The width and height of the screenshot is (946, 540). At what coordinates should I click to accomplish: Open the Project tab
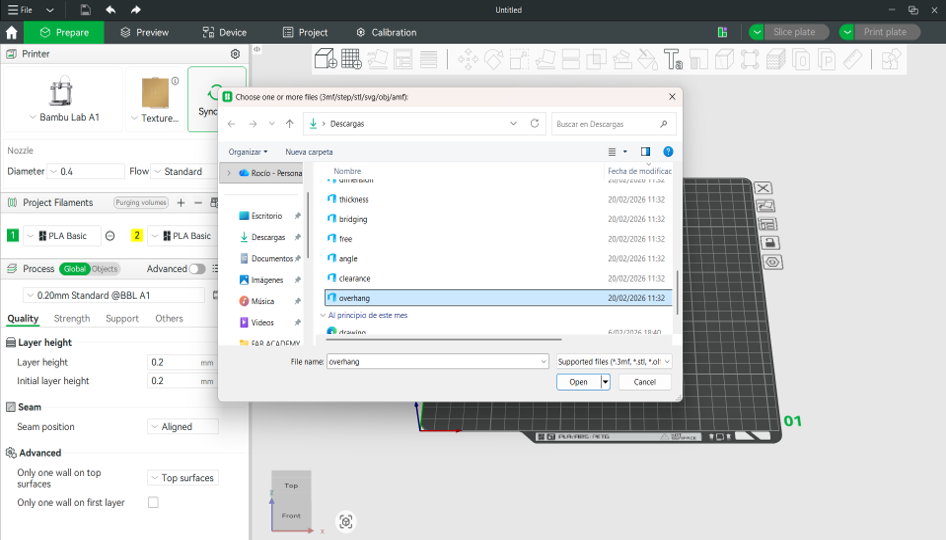pos(305,33)
